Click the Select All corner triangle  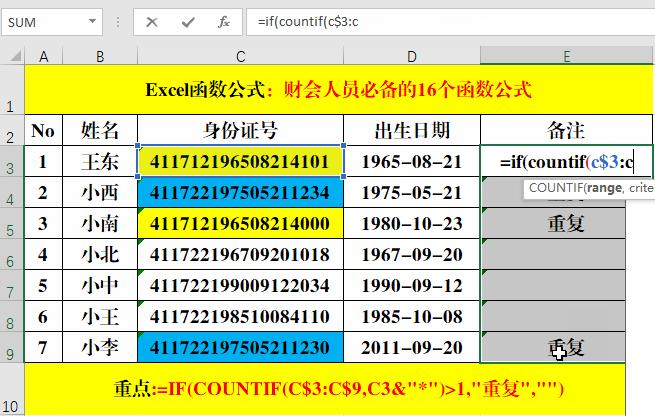click(x=15, y=56)
